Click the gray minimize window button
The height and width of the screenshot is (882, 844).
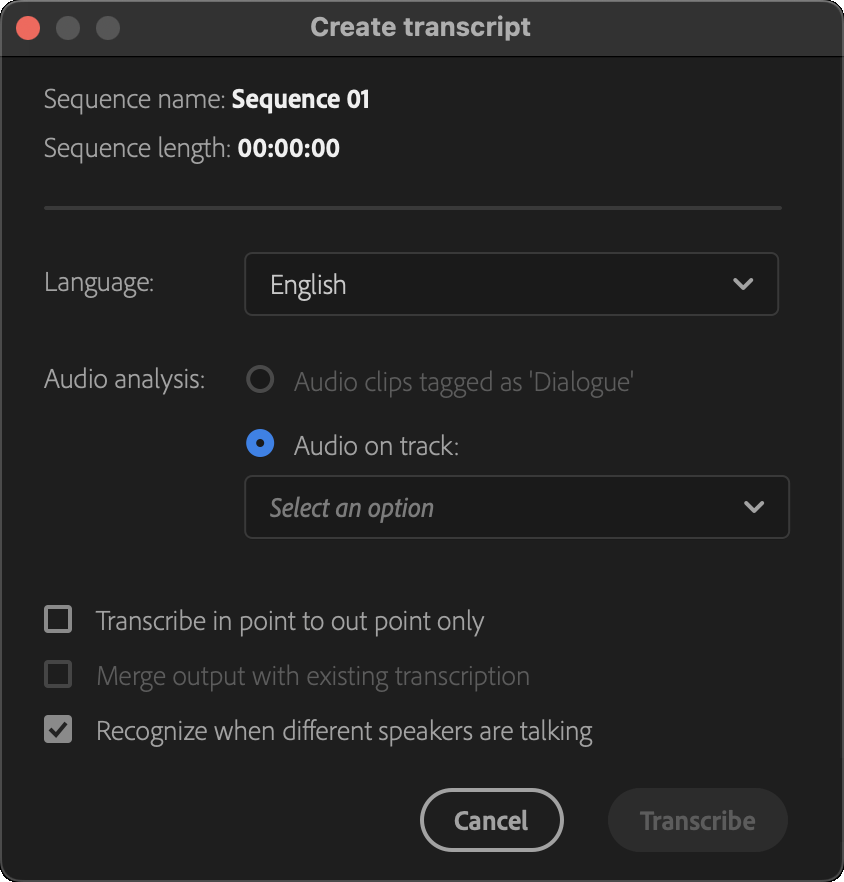pyautogui.click(x=68, y=28)
